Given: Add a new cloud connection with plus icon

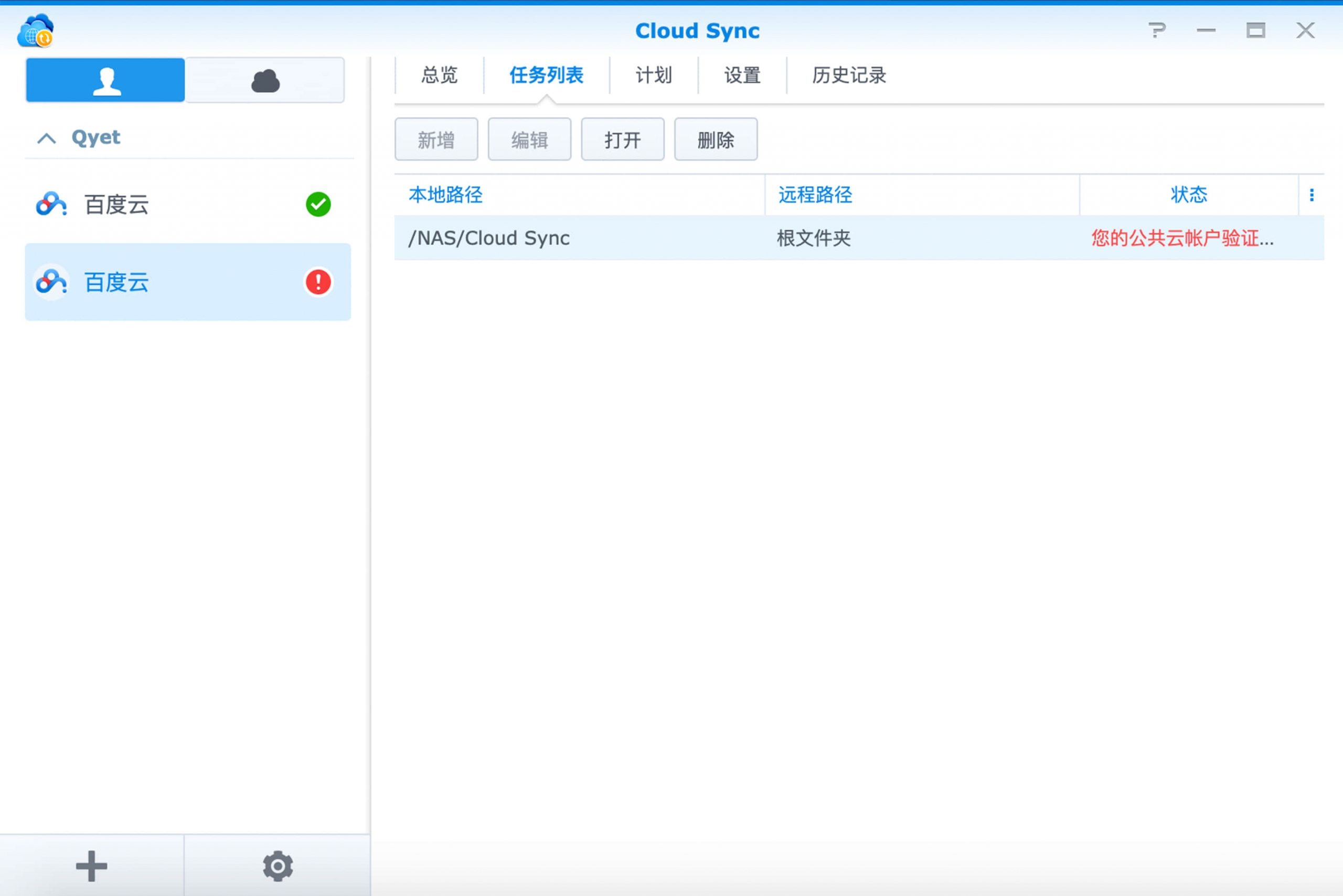Looking at the screenshot, I should [x=91, y=866].
